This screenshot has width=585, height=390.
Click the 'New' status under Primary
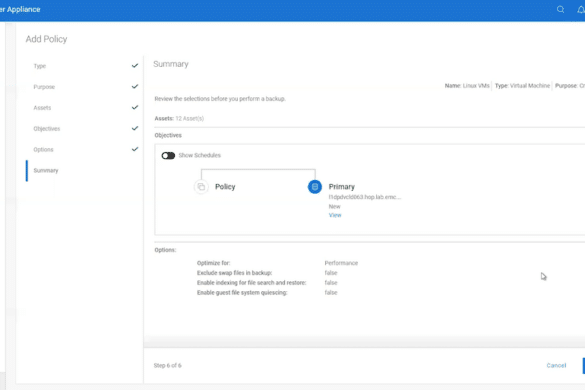pos(334,206)
